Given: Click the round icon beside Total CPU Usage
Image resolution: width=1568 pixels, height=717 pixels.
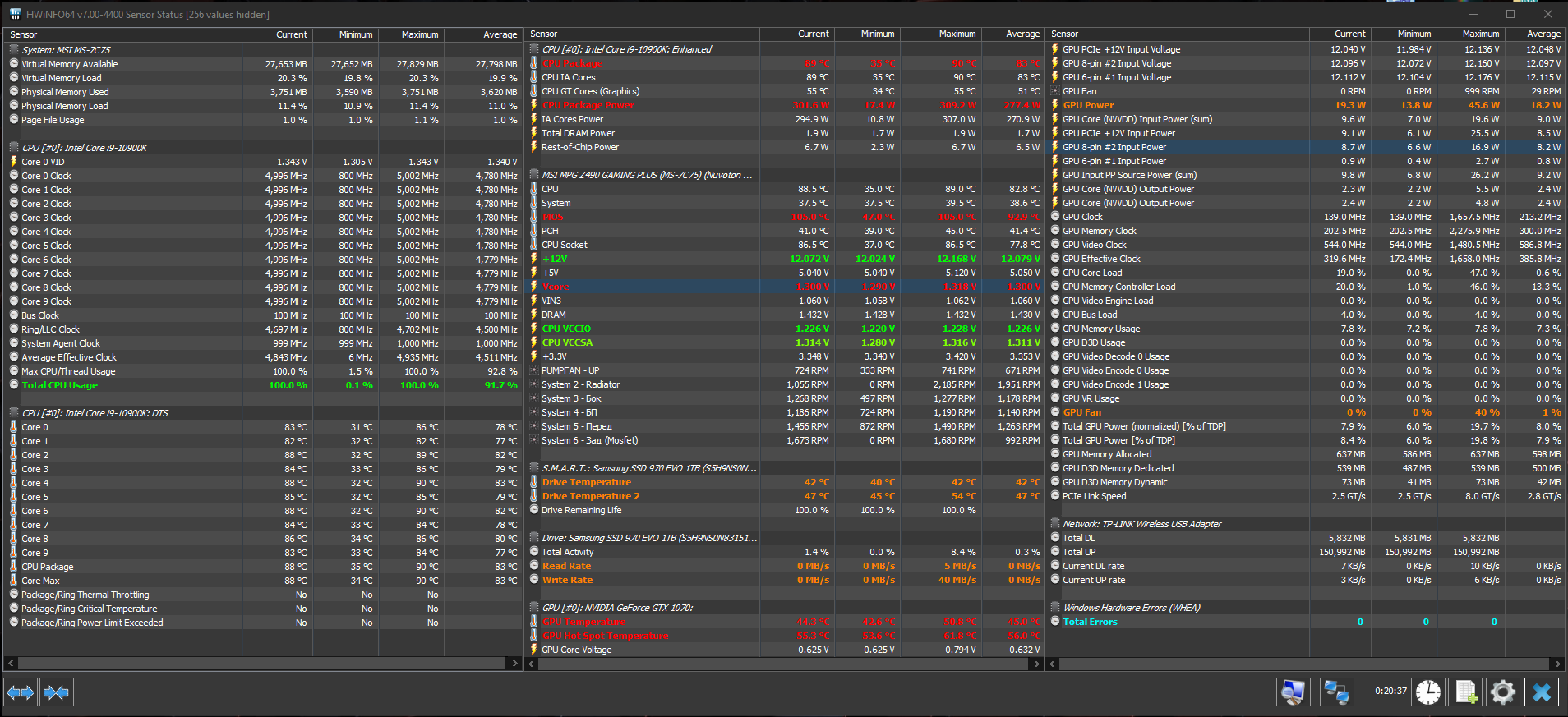Looking at the screenshot, I should click(14, 385).
